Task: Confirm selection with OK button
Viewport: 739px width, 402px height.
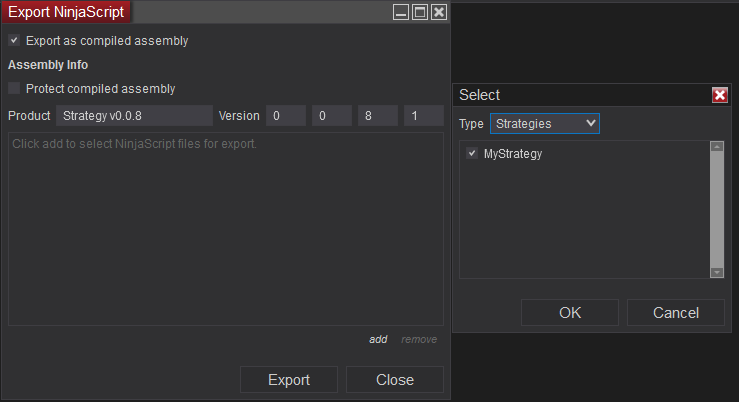Action: (x=570, y=313)
